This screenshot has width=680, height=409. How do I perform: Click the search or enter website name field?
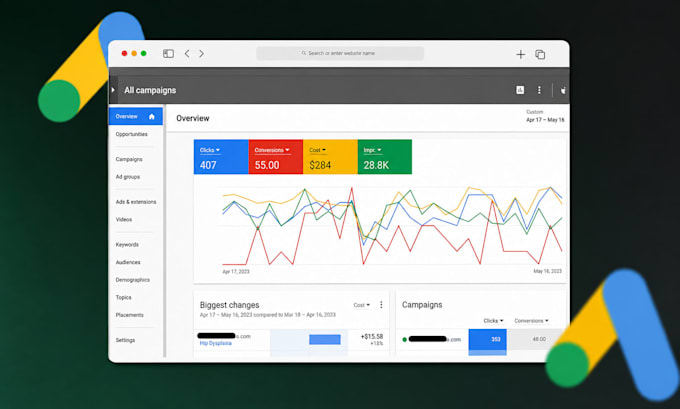coord(340,53)
